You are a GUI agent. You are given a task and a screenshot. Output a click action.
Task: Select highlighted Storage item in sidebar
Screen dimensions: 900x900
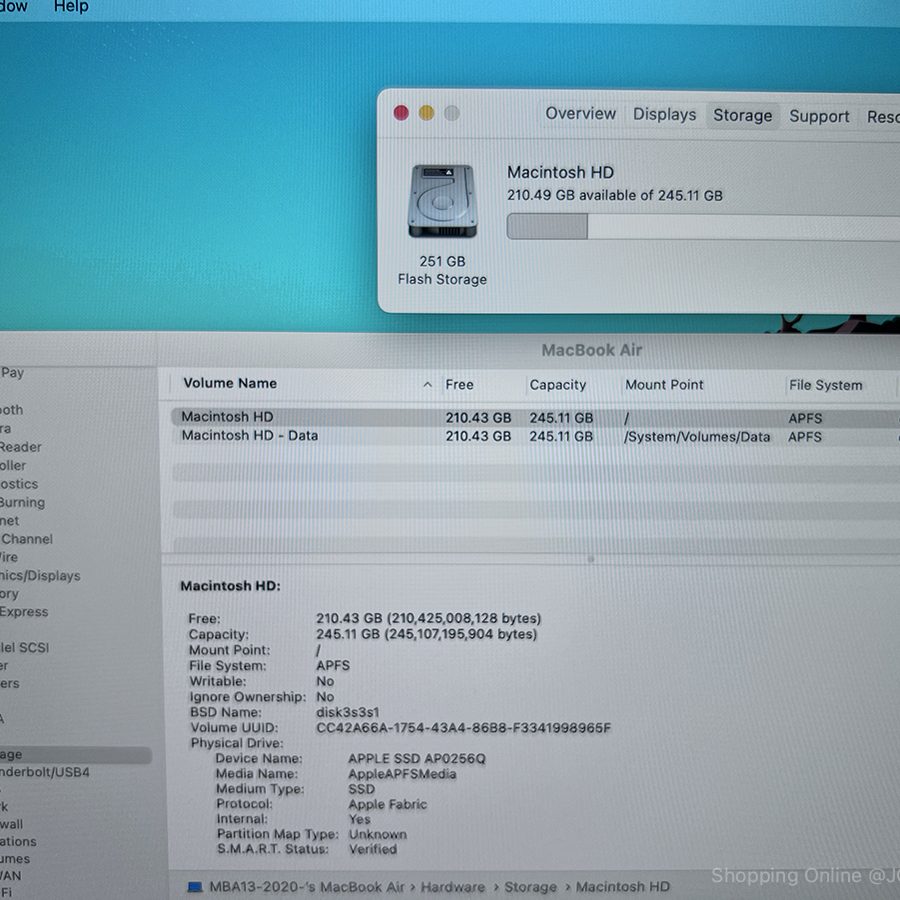click(75, 755)
